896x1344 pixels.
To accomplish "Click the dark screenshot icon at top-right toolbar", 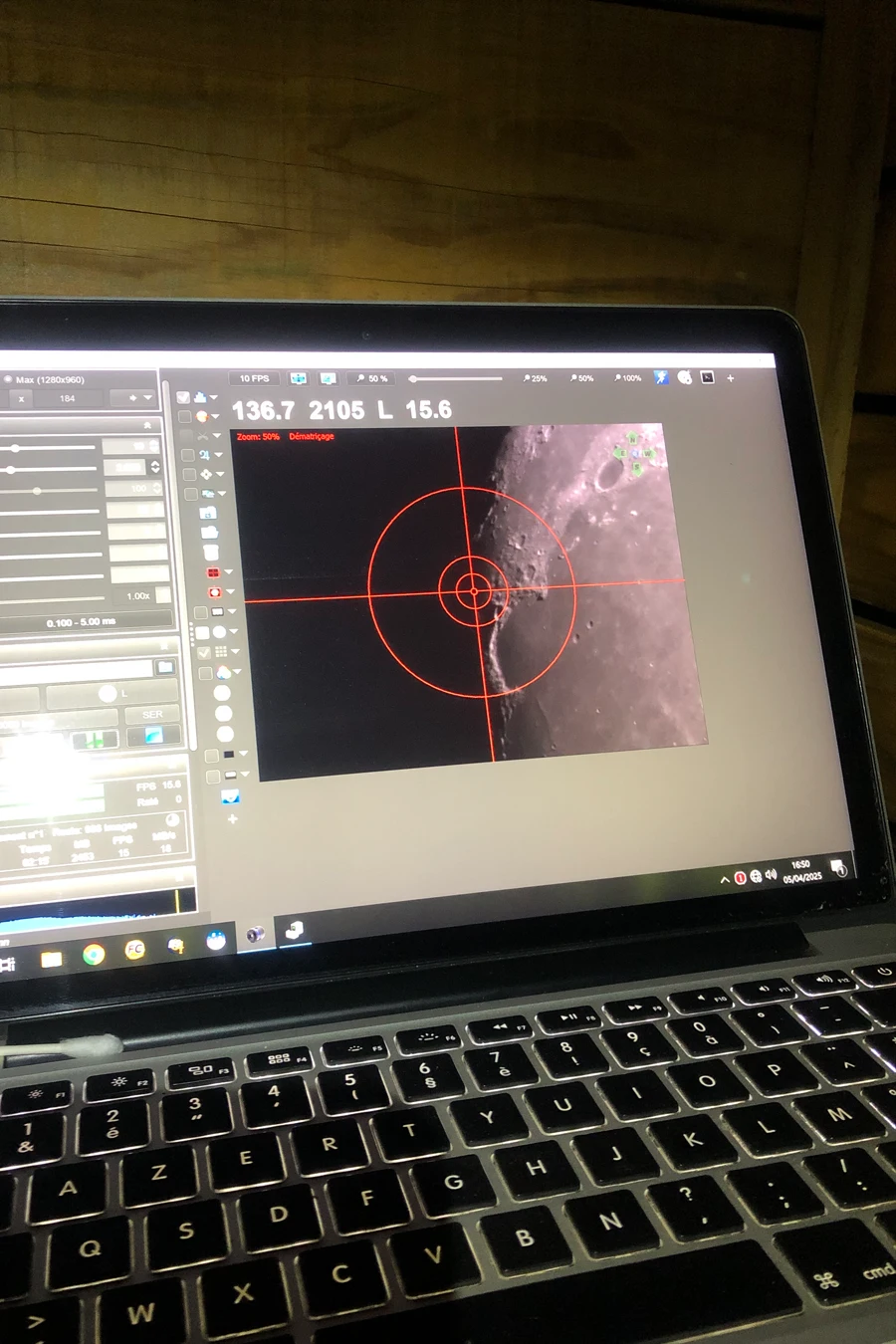I will [707, 376].
